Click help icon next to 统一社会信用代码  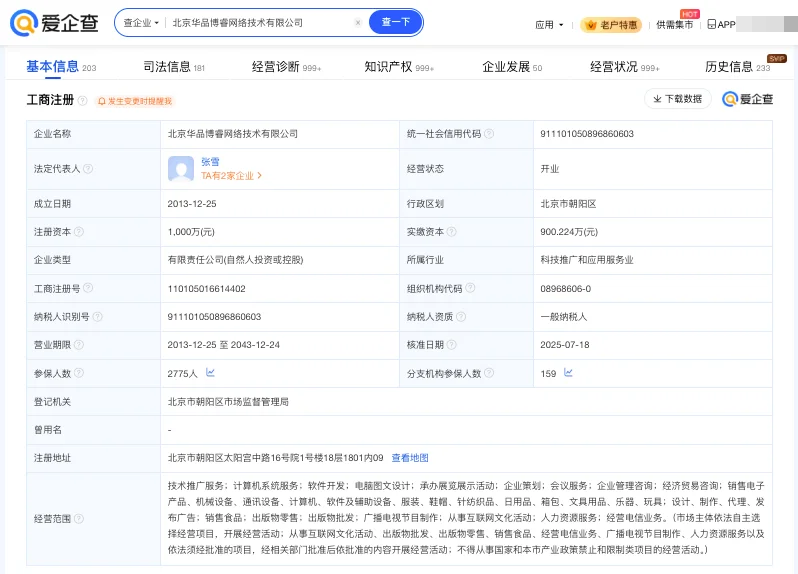click(489, 134)
